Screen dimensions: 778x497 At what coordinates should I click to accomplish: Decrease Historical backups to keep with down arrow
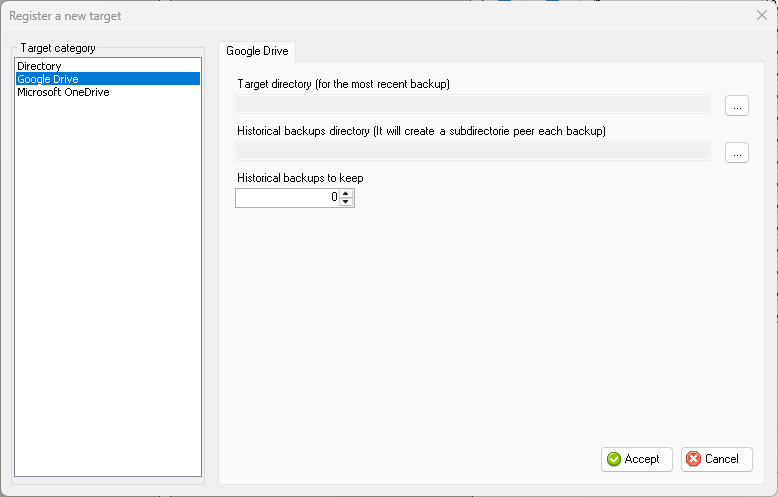click(346, 202)
